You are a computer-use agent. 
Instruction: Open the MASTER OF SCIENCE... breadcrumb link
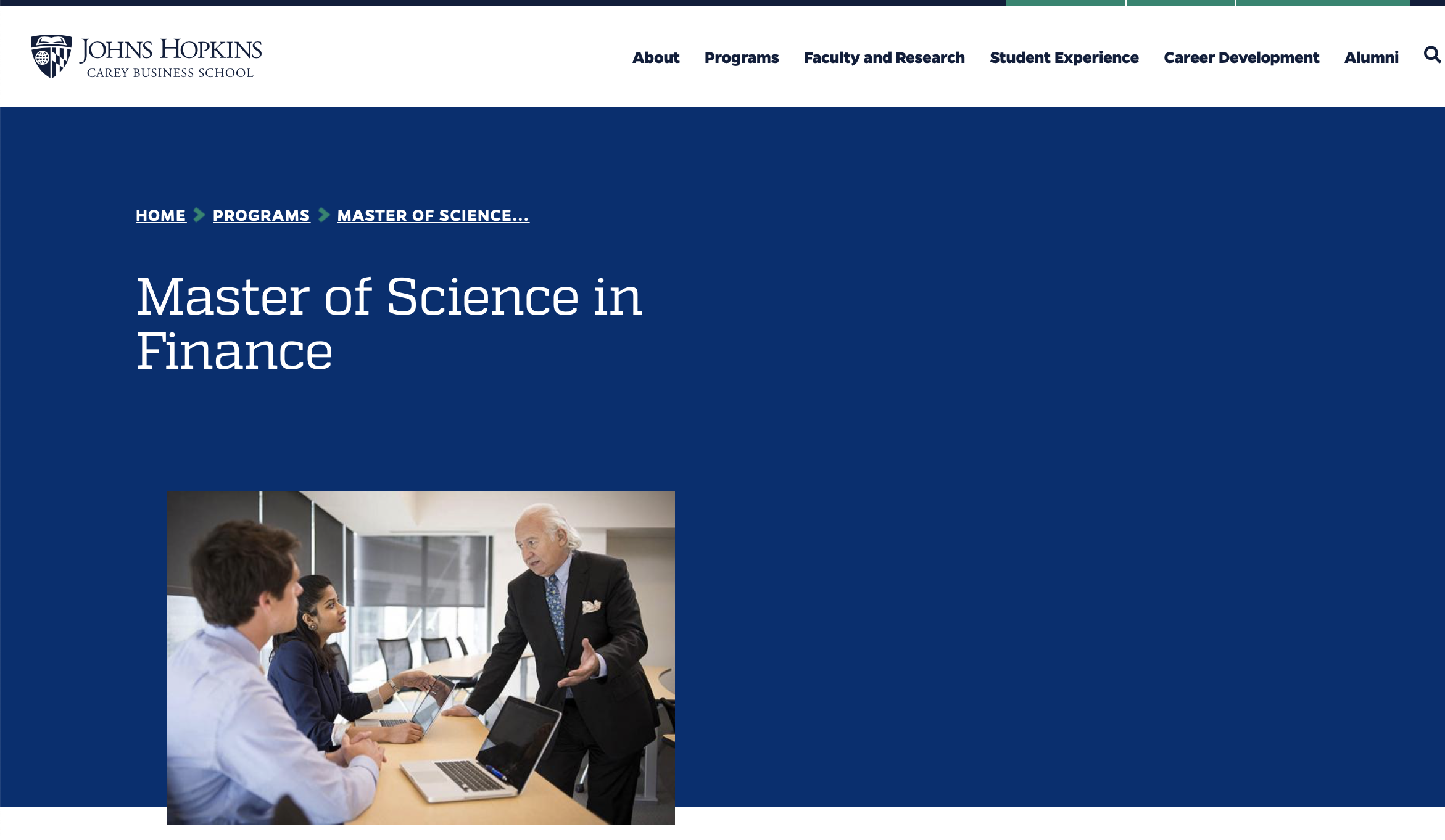pos(433,215)
